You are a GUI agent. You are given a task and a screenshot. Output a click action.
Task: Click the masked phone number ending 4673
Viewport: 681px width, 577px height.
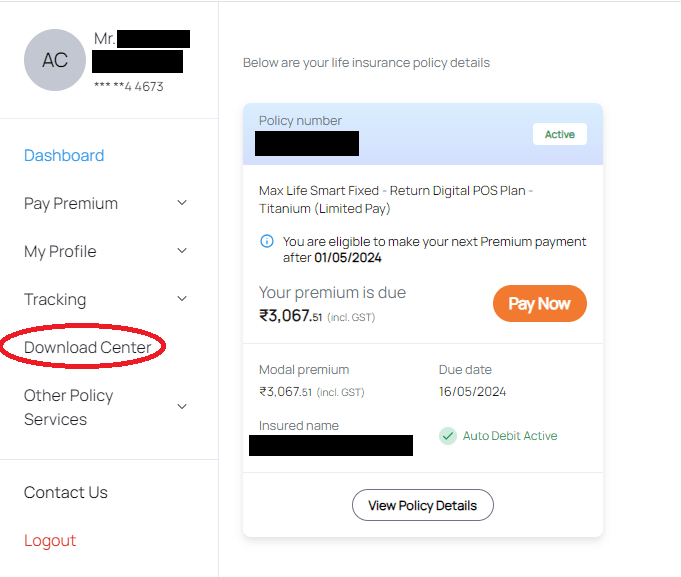click(x=128, y=87)
